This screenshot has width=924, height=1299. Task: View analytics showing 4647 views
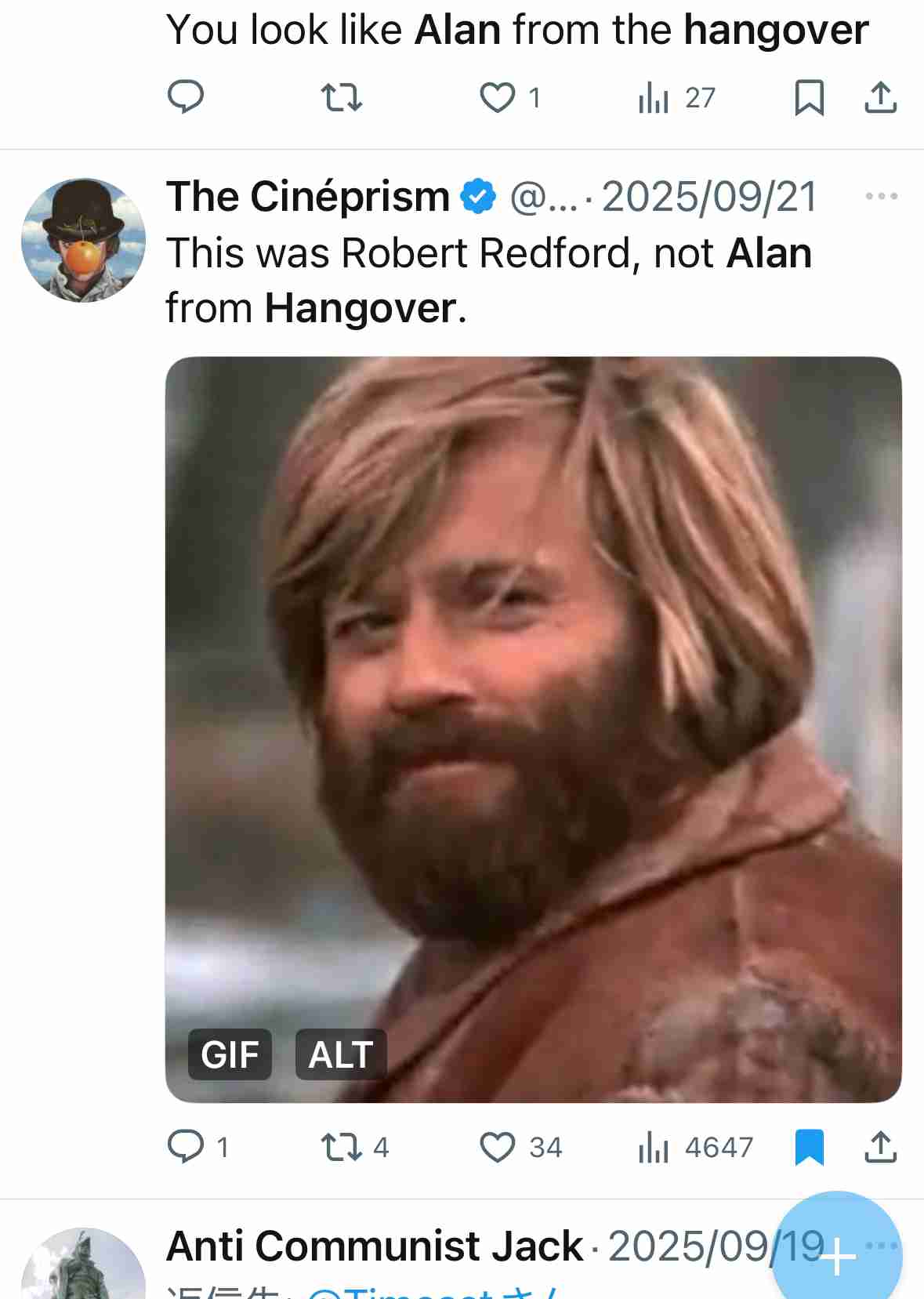pos(695,1148)
